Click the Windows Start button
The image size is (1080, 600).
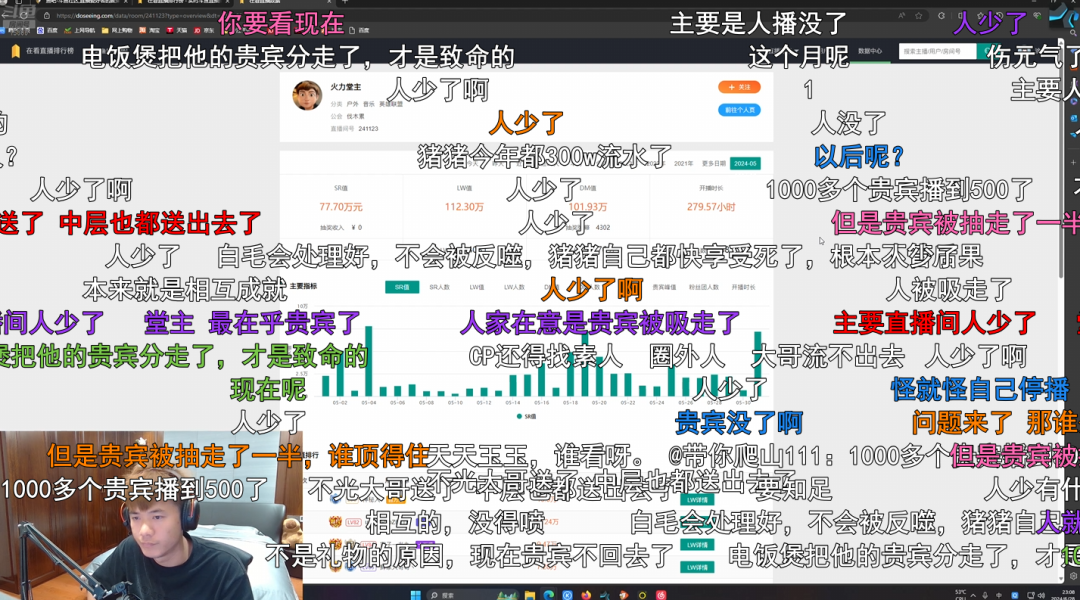tap(415, 594)
